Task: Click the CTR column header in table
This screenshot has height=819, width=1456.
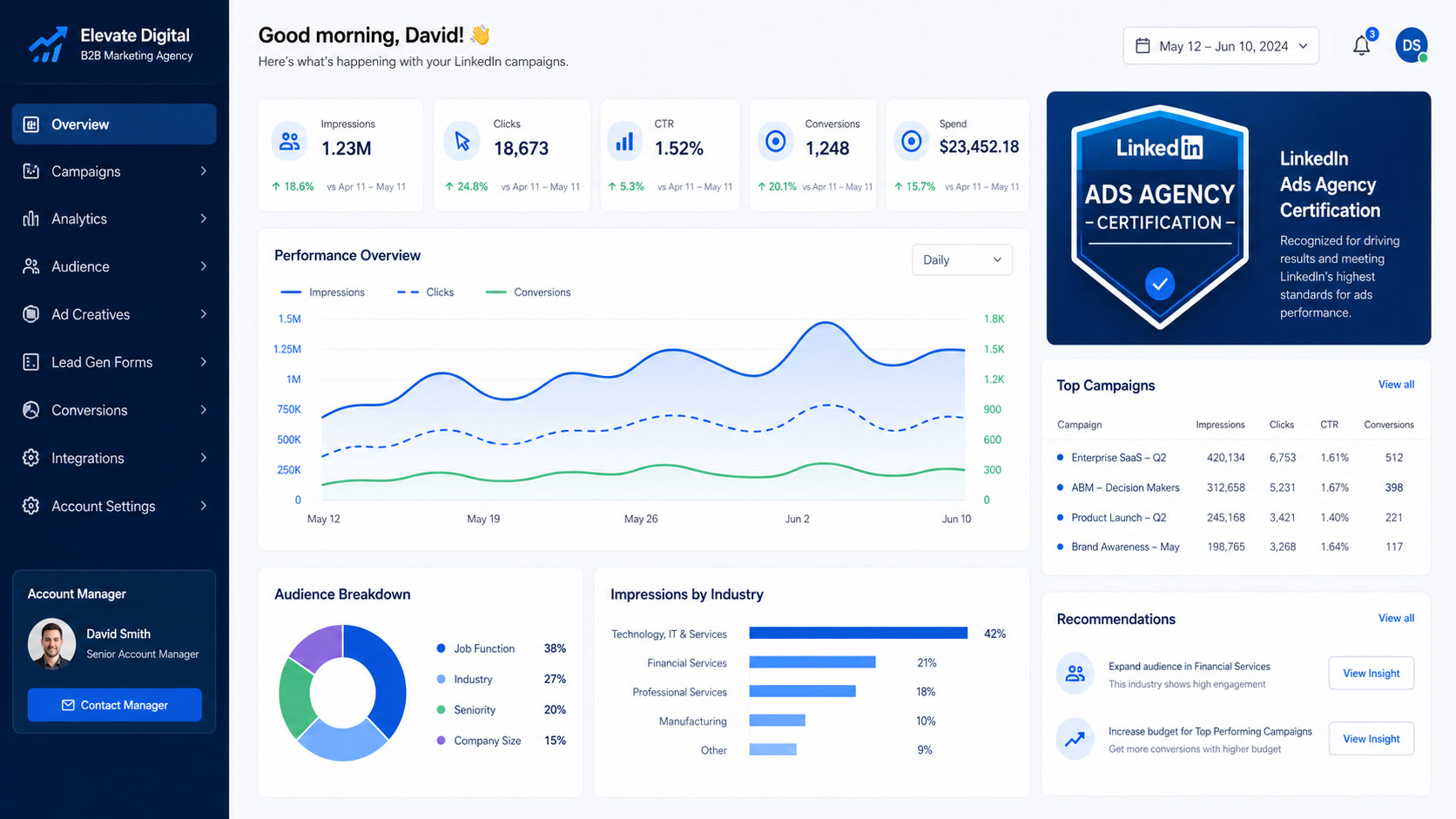Action: tap(1329, 425)
